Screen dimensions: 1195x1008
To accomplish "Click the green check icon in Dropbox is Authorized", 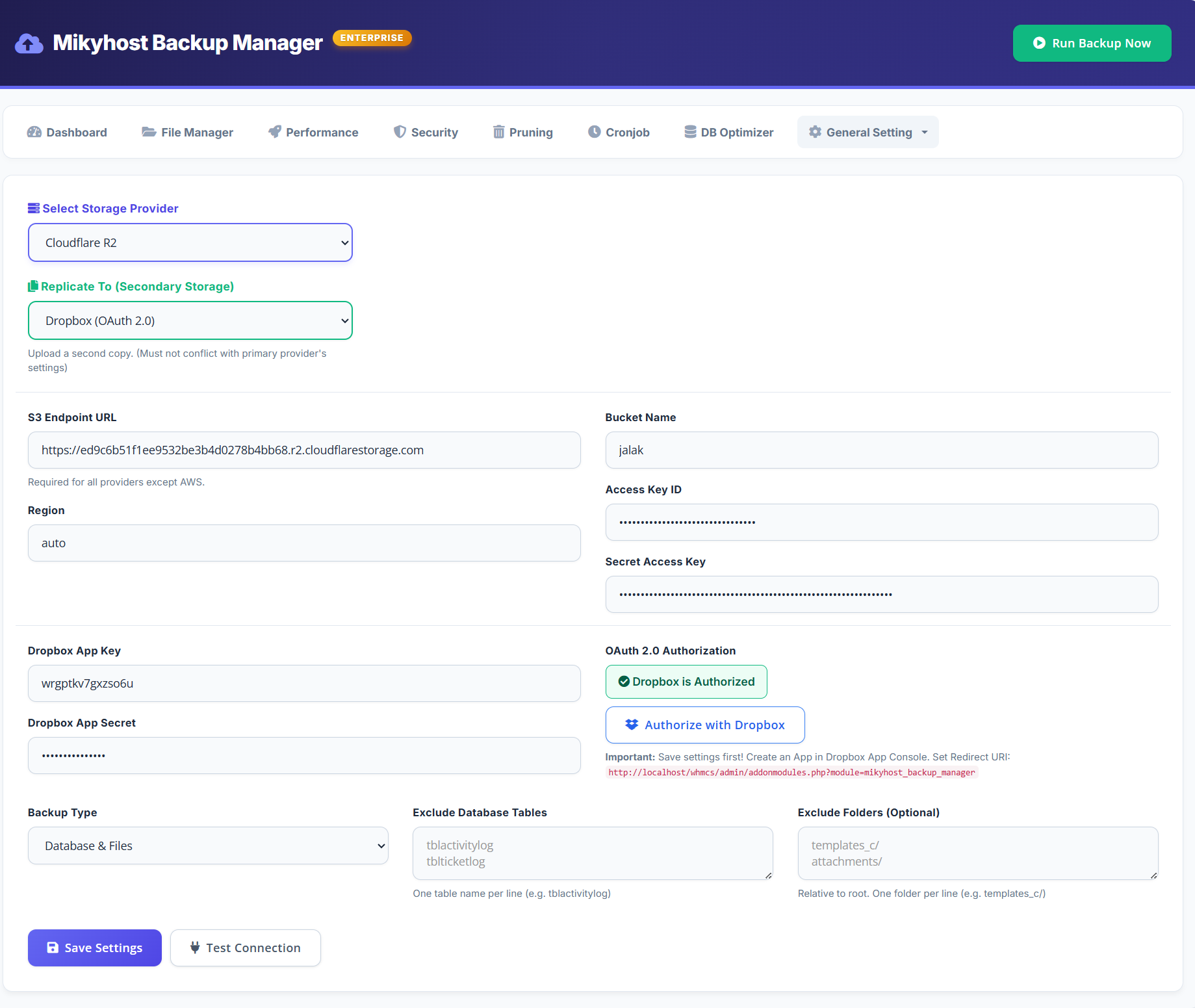I will 624,681.
